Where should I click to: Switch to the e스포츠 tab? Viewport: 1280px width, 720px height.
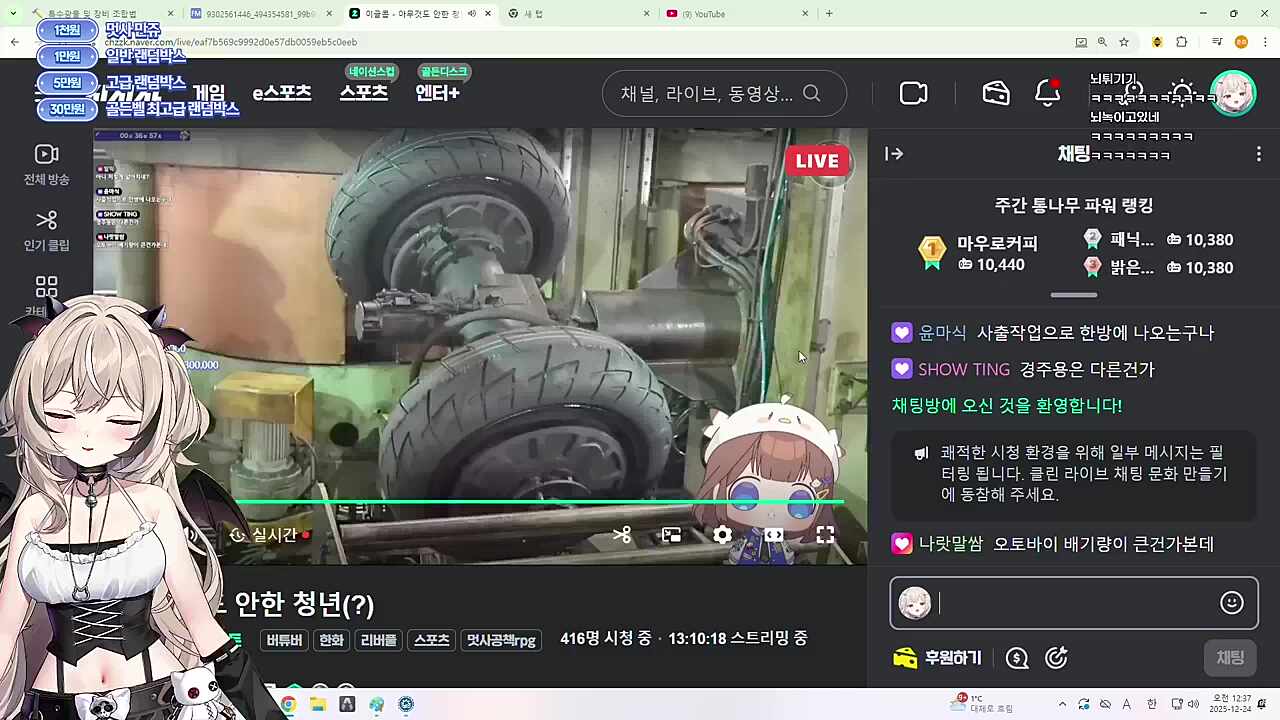point(281,93)
